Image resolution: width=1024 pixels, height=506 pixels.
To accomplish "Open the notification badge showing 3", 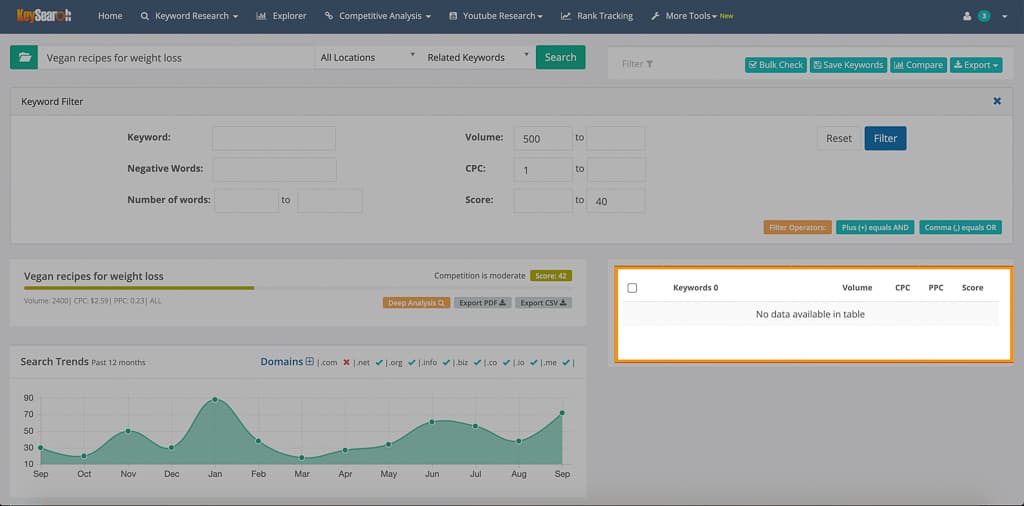I will (984, 16).
